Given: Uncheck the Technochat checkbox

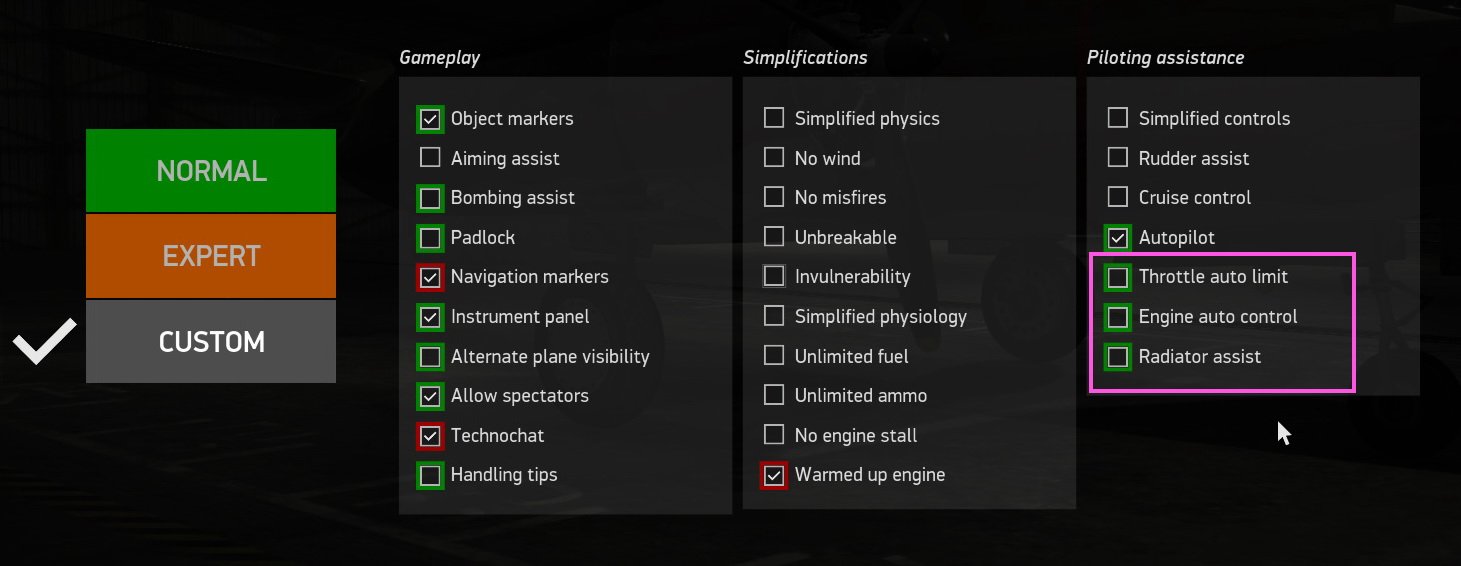Looking at the screenshot, I should tap(430, 436).
